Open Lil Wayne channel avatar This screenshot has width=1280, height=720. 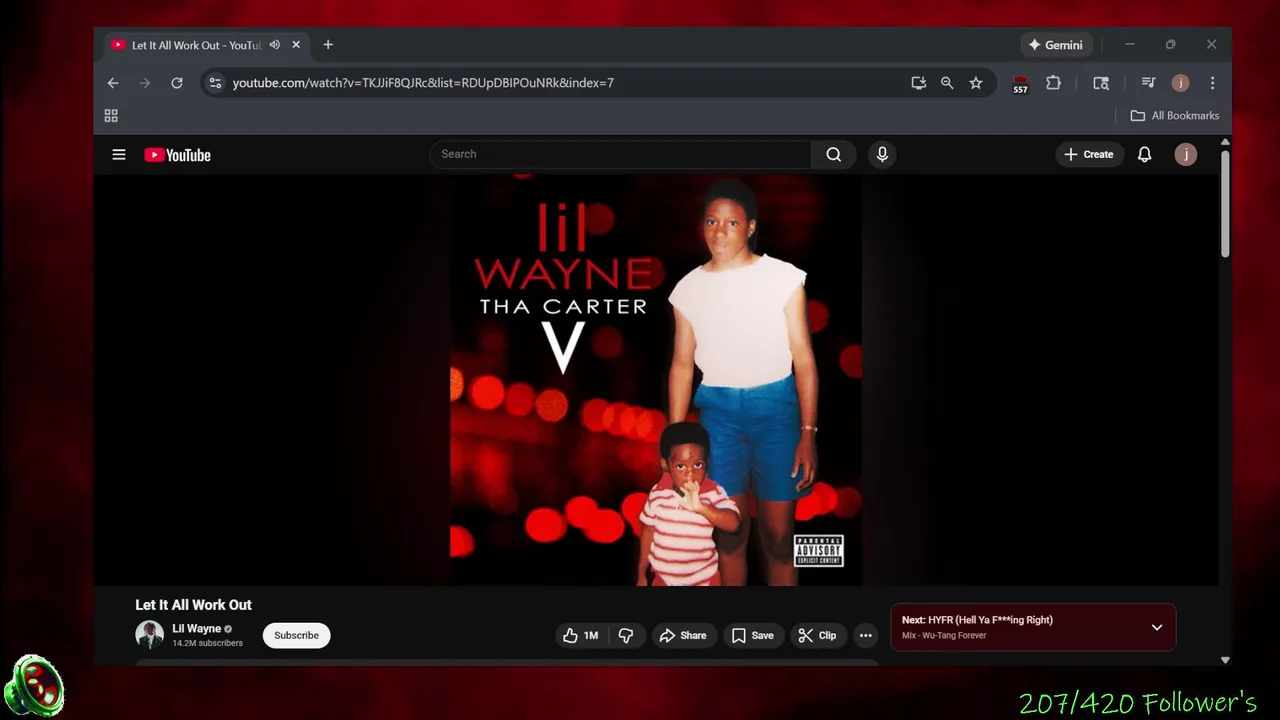click(x=150, y=635)
